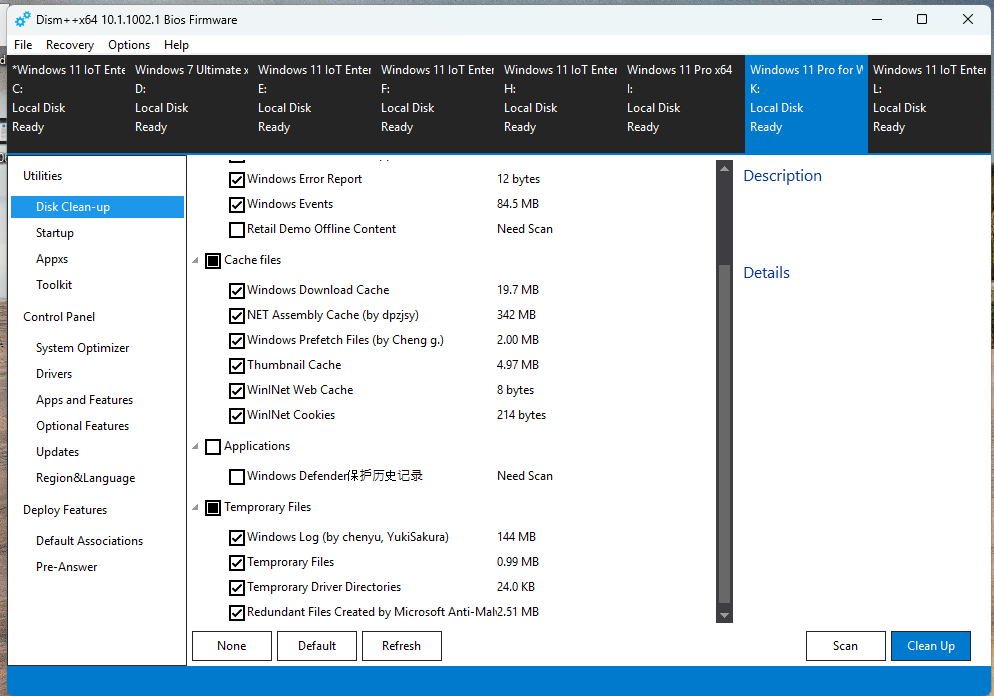This screenshot has width=994, height=696.
Task: Uncheck Windows Download Cache checkbox
Action: click(237, 291)
